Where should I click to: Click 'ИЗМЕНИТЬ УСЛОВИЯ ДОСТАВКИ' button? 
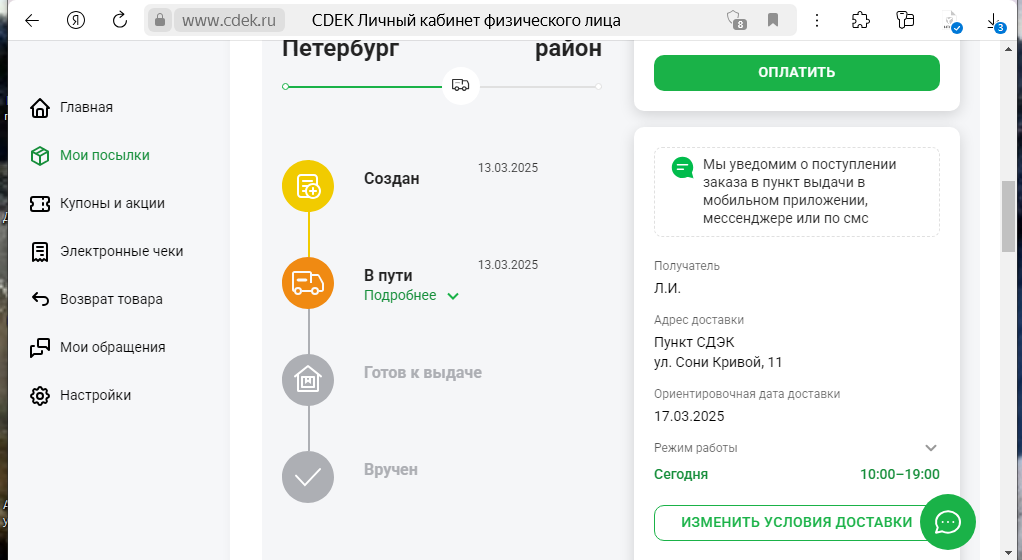point(796,522)
